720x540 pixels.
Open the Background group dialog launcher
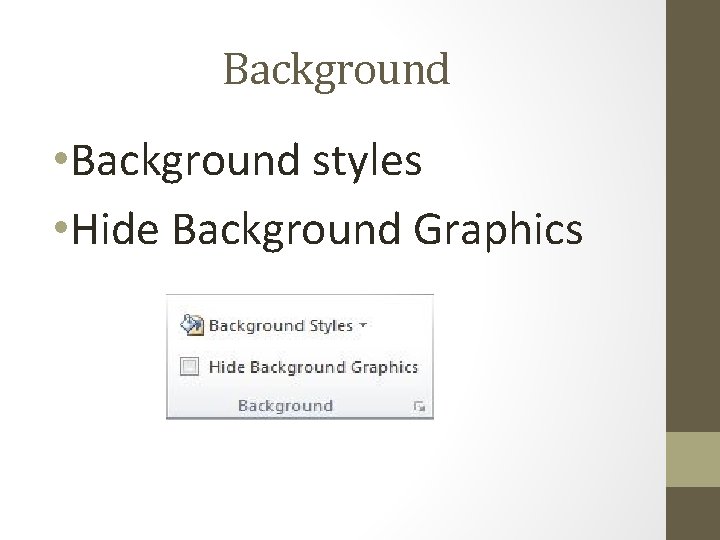click(419, 406)
